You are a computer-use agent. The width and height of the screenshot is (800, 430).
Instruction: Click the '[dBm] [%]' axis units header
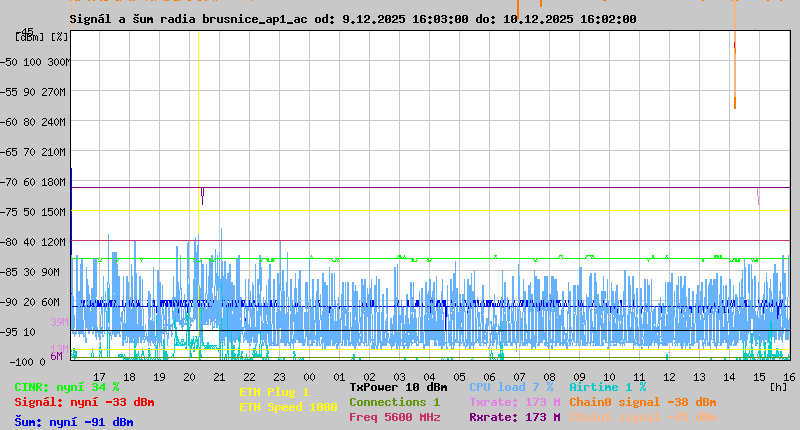pyautogui.click(x=42, y=37)
